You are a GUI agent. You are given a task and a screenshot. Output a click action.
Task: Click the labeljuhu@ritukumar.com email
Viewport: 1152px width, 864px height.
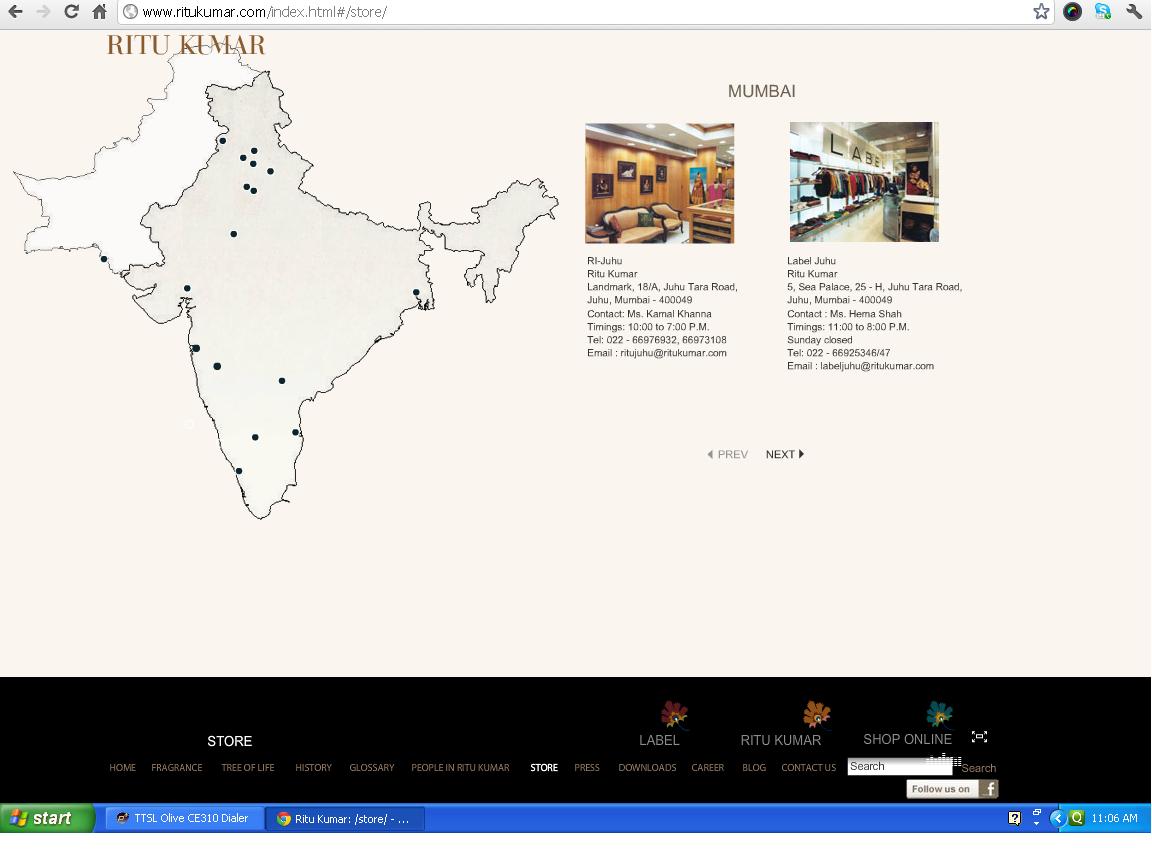tap(876, 366)
